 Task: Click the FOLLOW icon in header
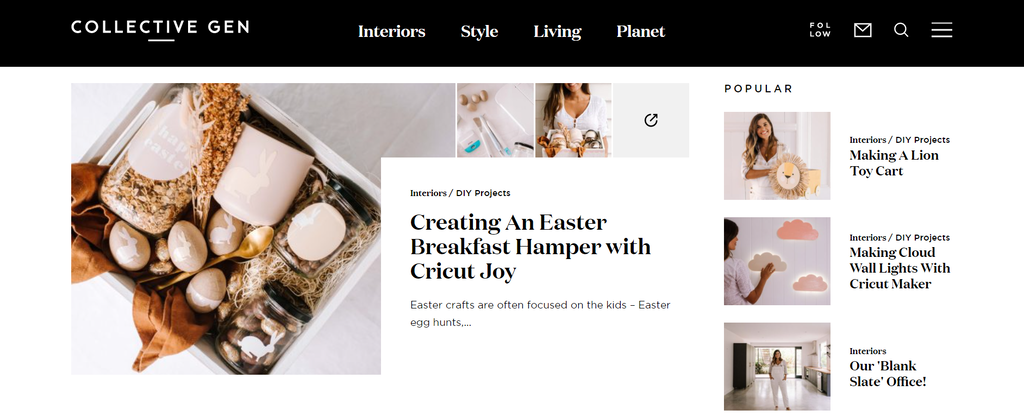pyautogui.click(x=820, y=30)
